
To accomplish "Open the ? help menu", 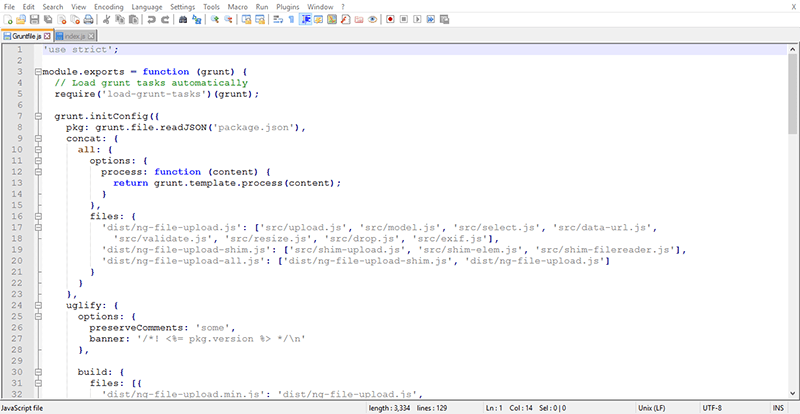I will point(343,7).
